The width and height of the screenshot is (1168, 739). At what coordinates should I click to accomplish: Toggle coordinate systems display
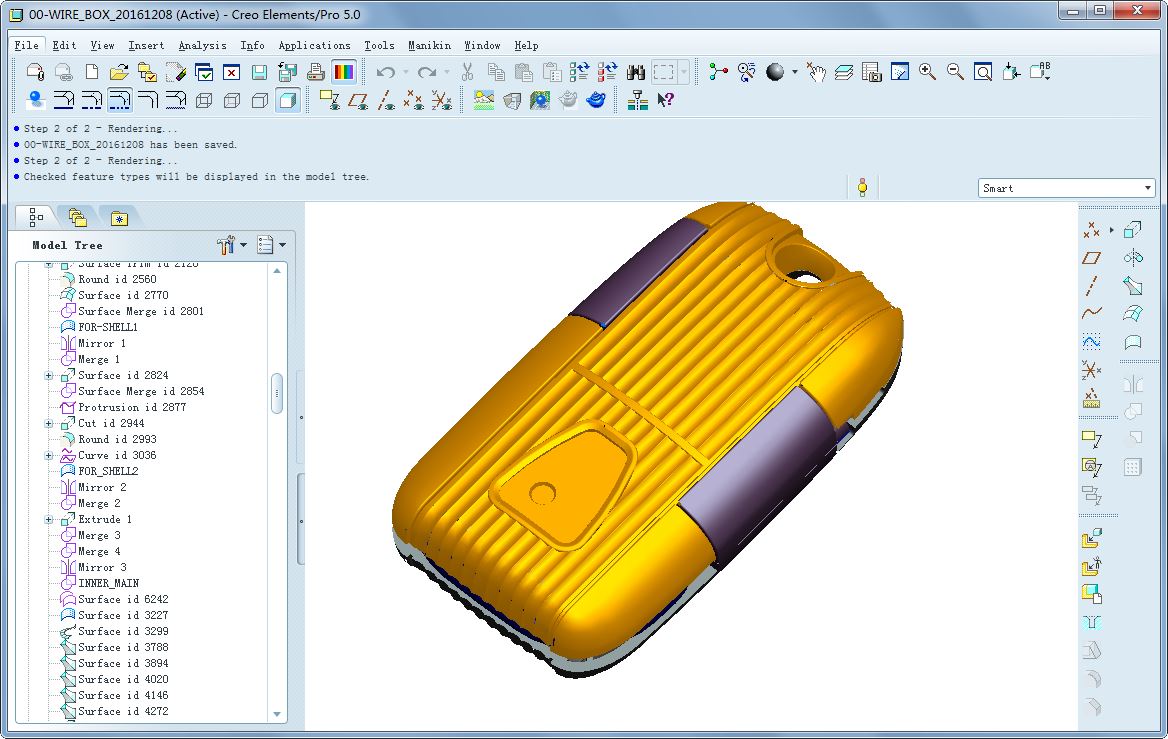tap(442, 100)
